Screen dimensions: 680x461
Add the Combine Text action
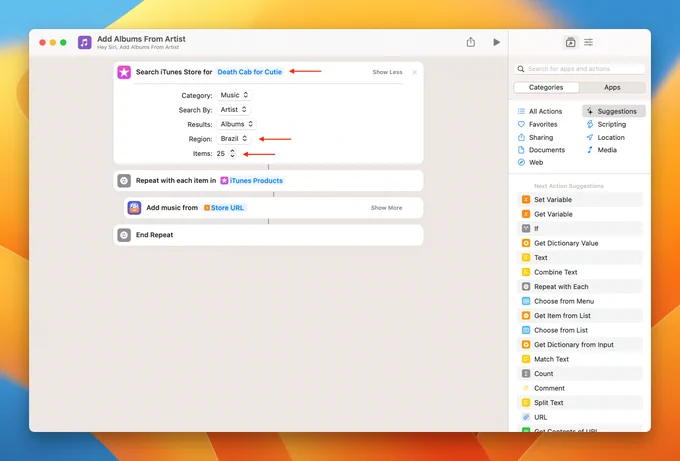(580, 272)
